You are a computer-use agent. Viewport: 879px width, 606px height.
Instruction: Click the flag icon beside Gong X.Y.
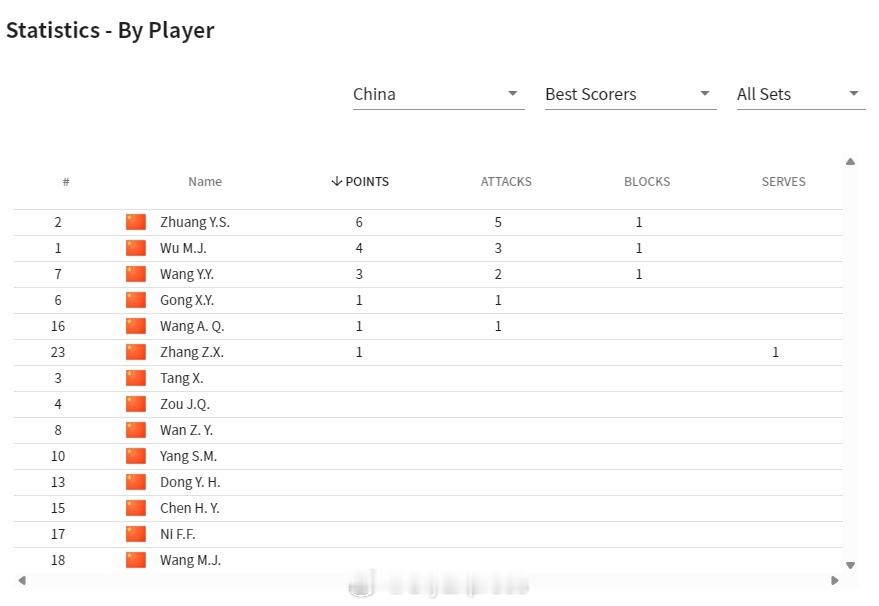(x=136, y=300)
